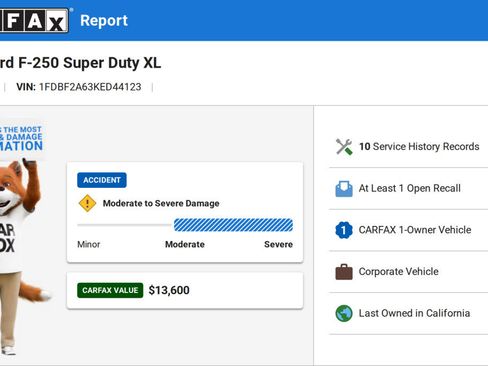Click the blue ACCIDENT badge
Viewport: 488px width, 366px height.
click(102, 180)
